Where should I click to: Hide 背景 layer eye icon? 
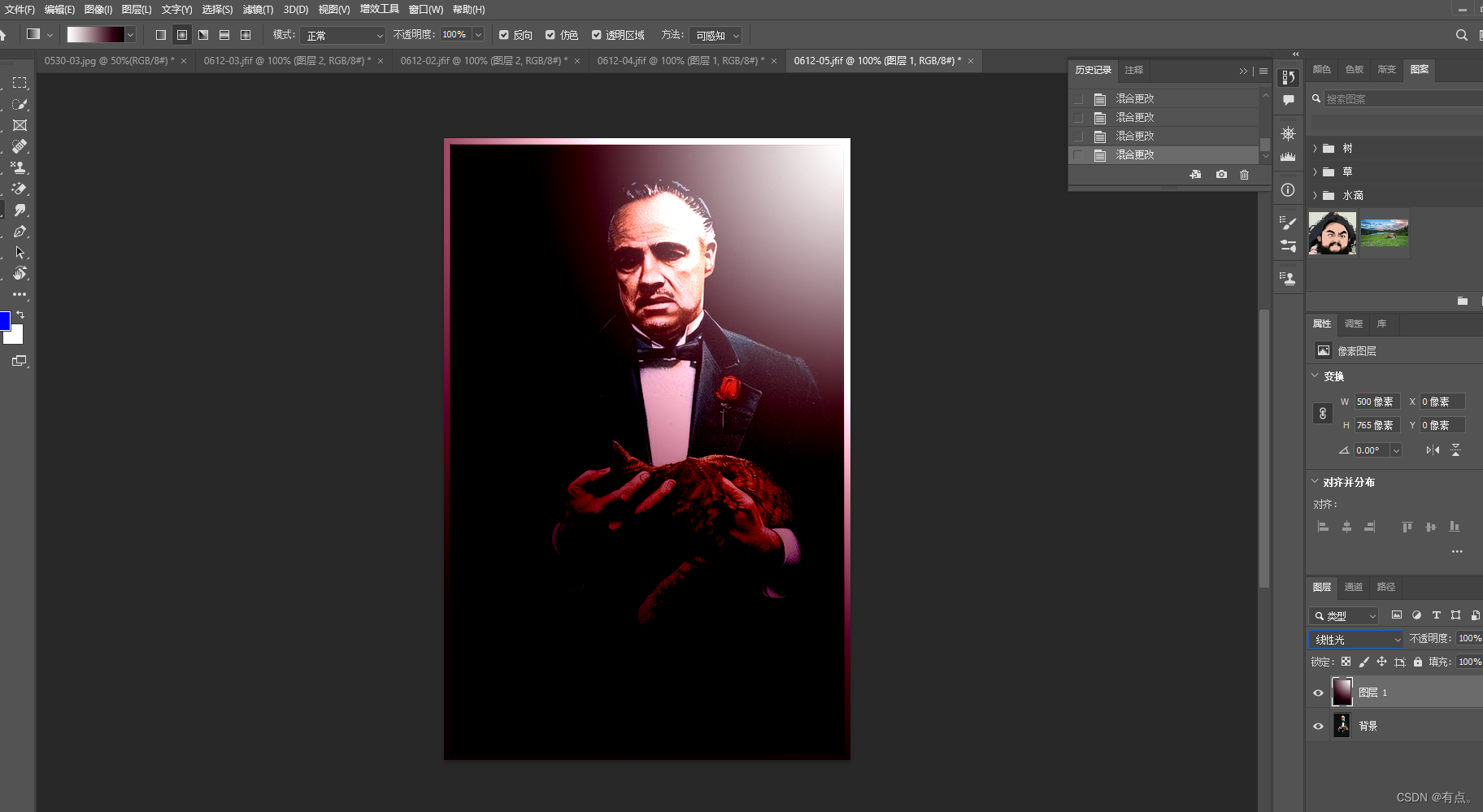tap(1319, 727)
